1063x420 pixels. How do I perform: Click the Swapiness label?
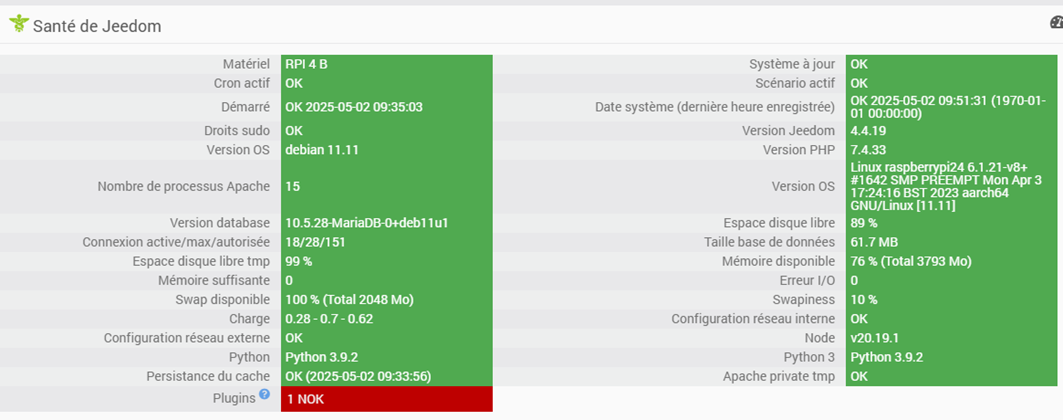(x=804, y=299)
